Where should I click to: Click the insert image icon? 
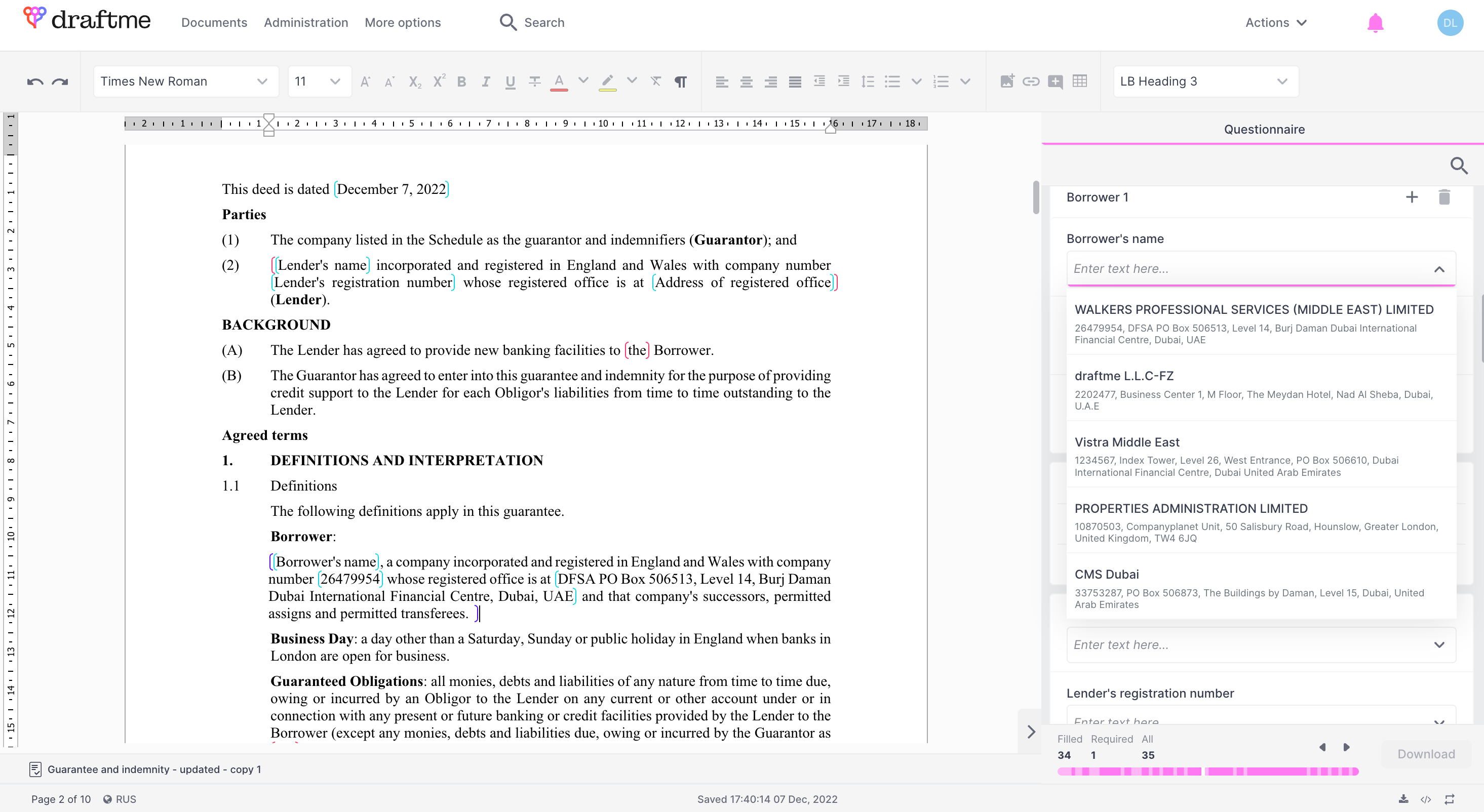point(1006,81)
